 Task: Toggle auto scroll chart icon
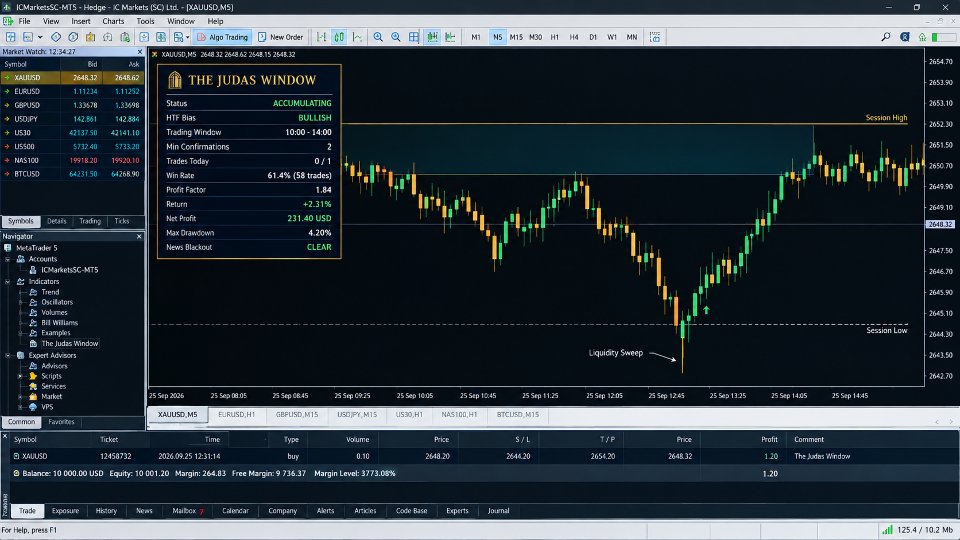click(432, 37)
